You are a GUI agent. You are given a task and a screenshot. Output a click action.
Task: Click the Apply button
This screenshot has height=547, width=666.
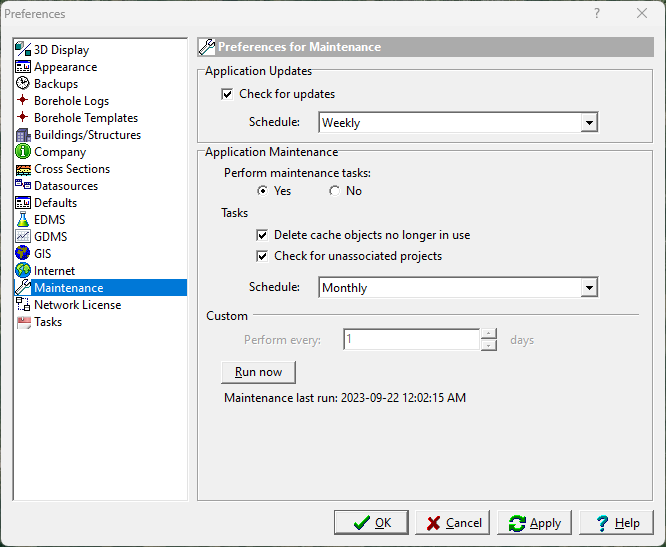[535, 523]
